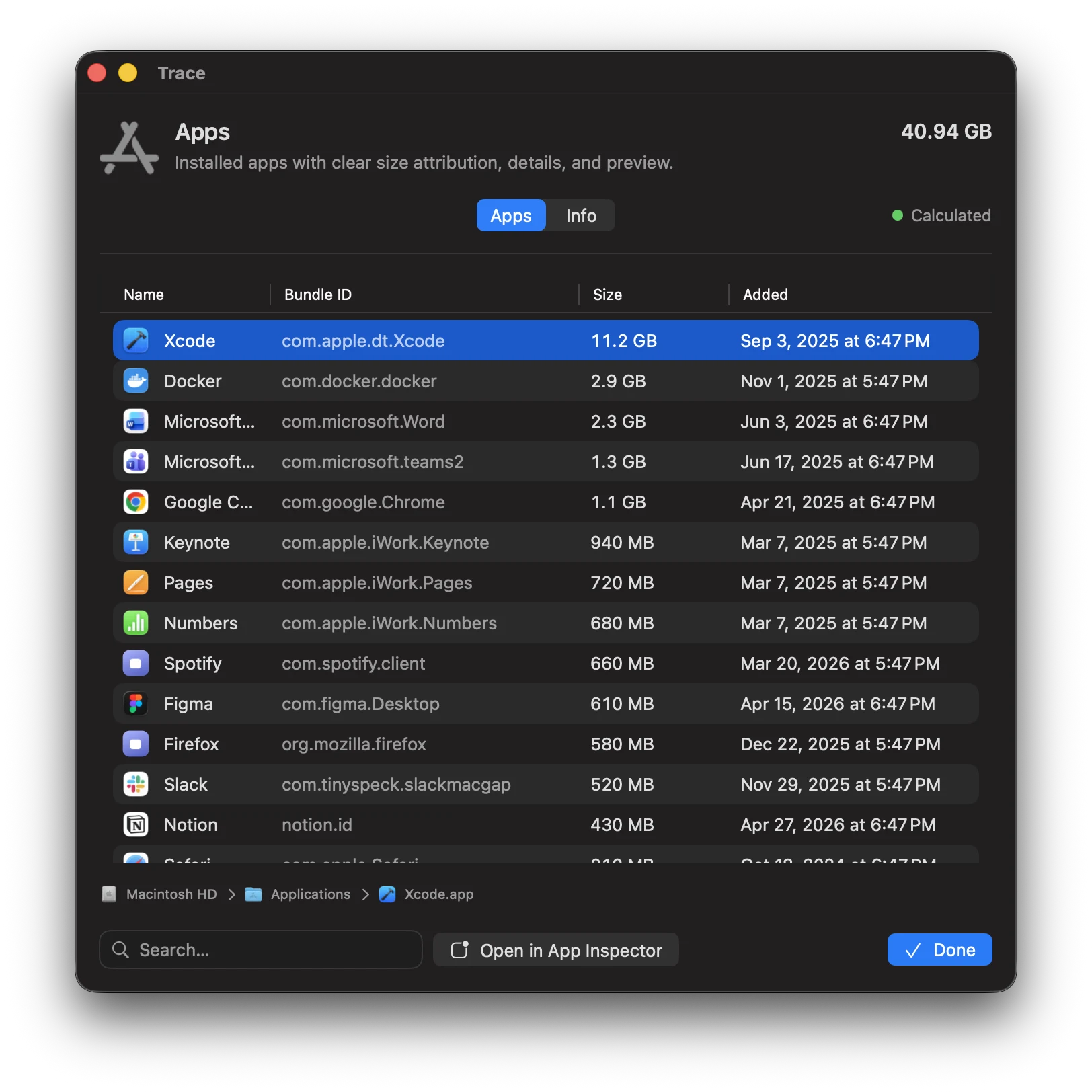This screenshot has height=1092, width=1092.
Task: Click Docker's Nov 1, 2025 date
Action: [x=834, y=381]
